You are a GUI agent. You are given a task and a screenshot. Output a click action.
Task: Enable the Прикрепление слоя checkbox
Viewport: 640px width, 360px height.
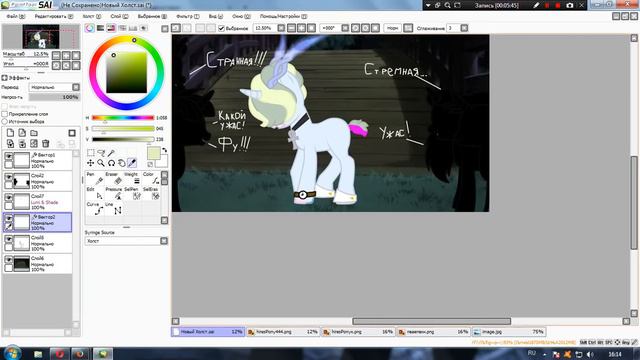point(5,114)
